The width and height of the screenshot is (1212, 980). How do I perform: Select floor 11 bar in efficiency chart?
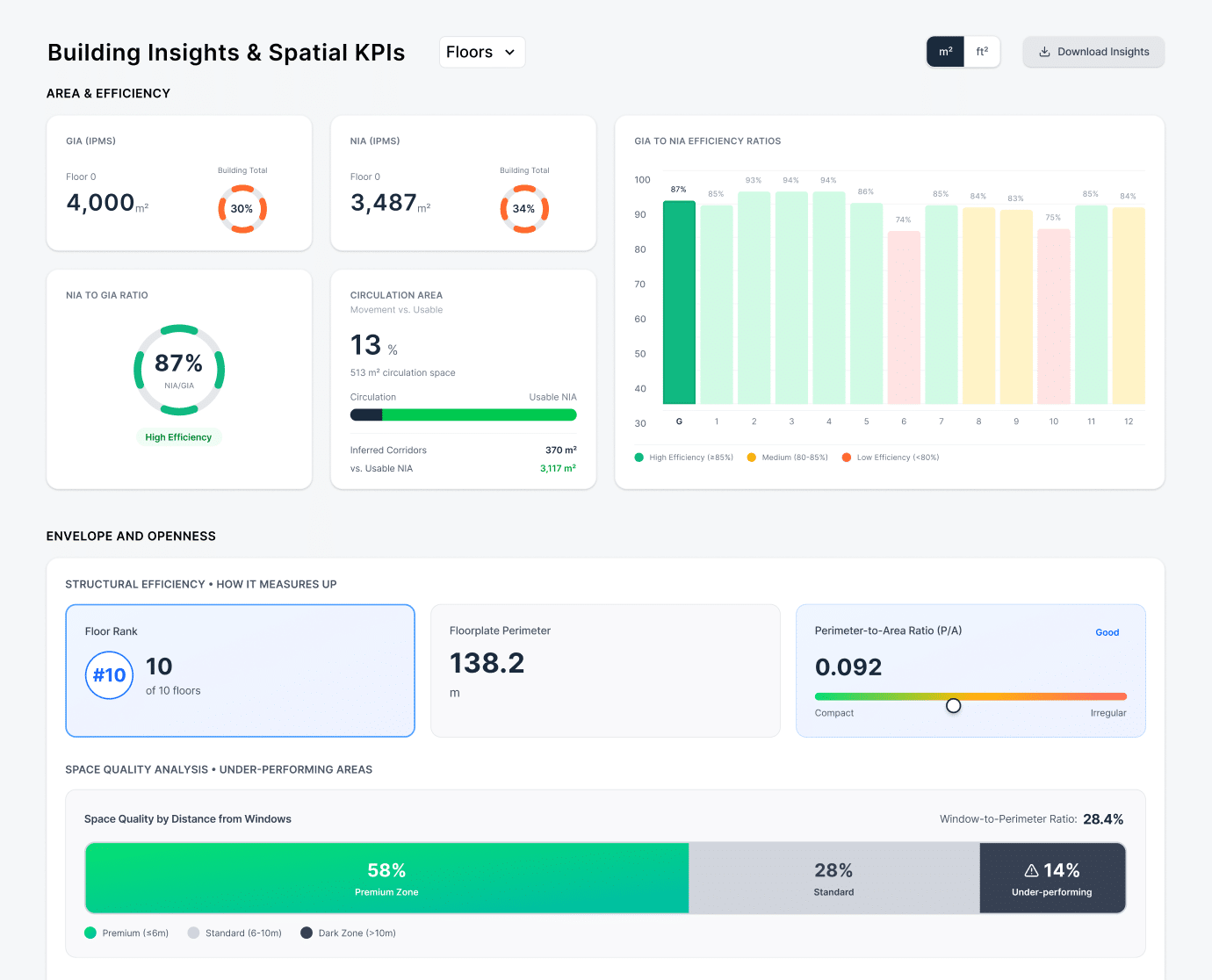coord(1091,305)
